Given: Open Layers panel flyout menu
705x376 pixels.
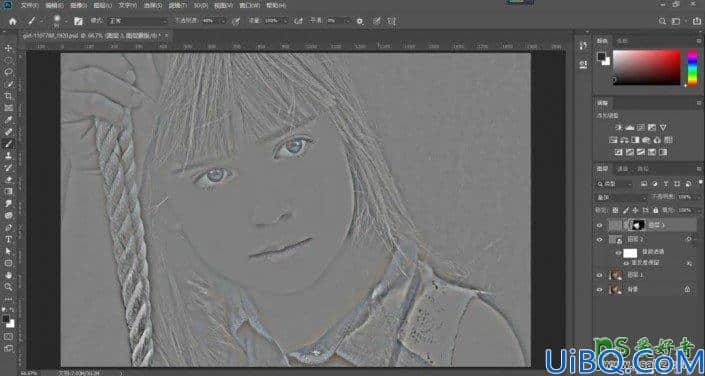Looking at the screenshot, I should click(699, 170).
